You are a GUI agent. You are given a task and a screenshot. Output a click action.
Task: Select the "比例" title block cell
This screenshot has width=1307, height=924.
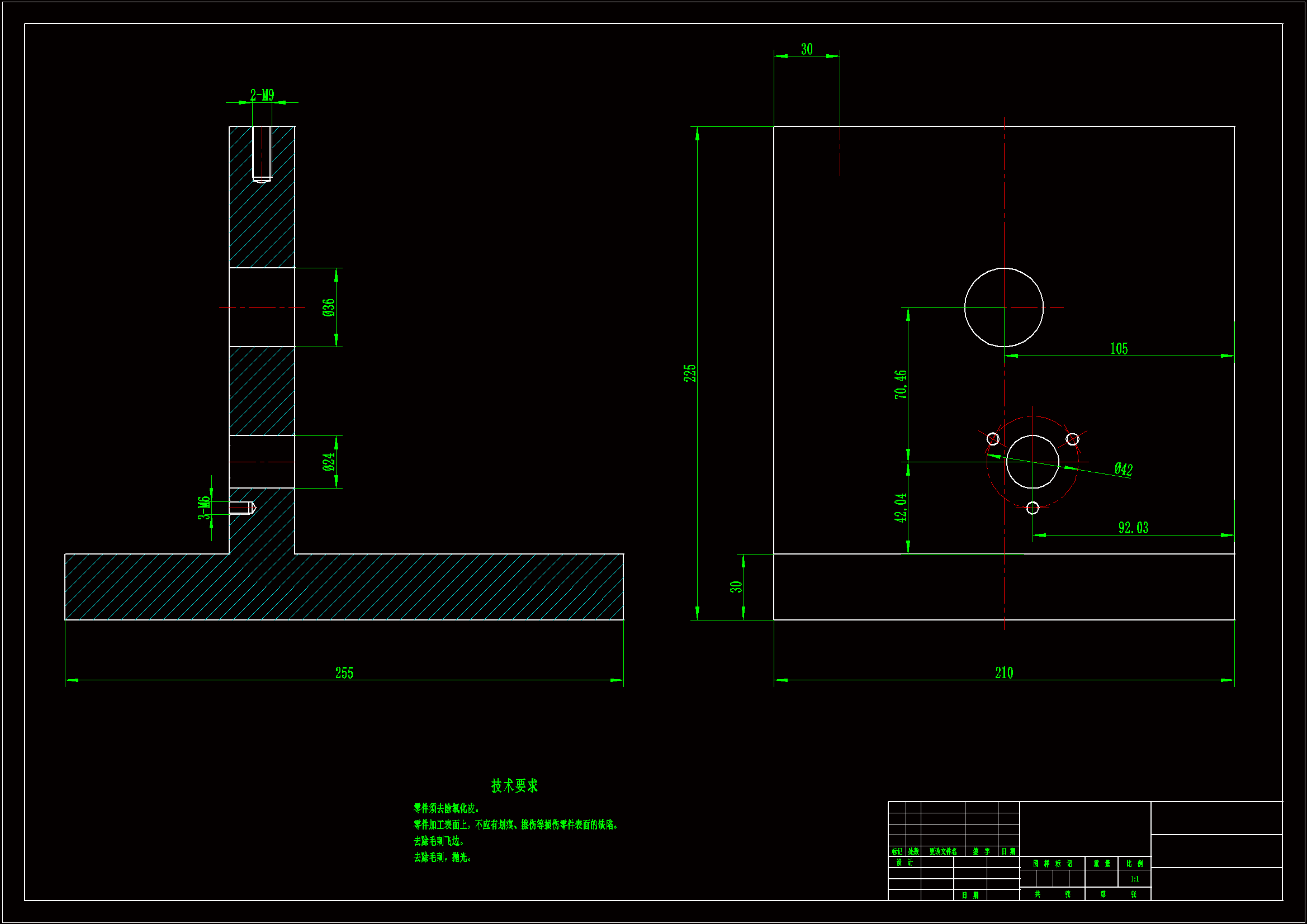pyautogui.click(x=1134, y=864)
